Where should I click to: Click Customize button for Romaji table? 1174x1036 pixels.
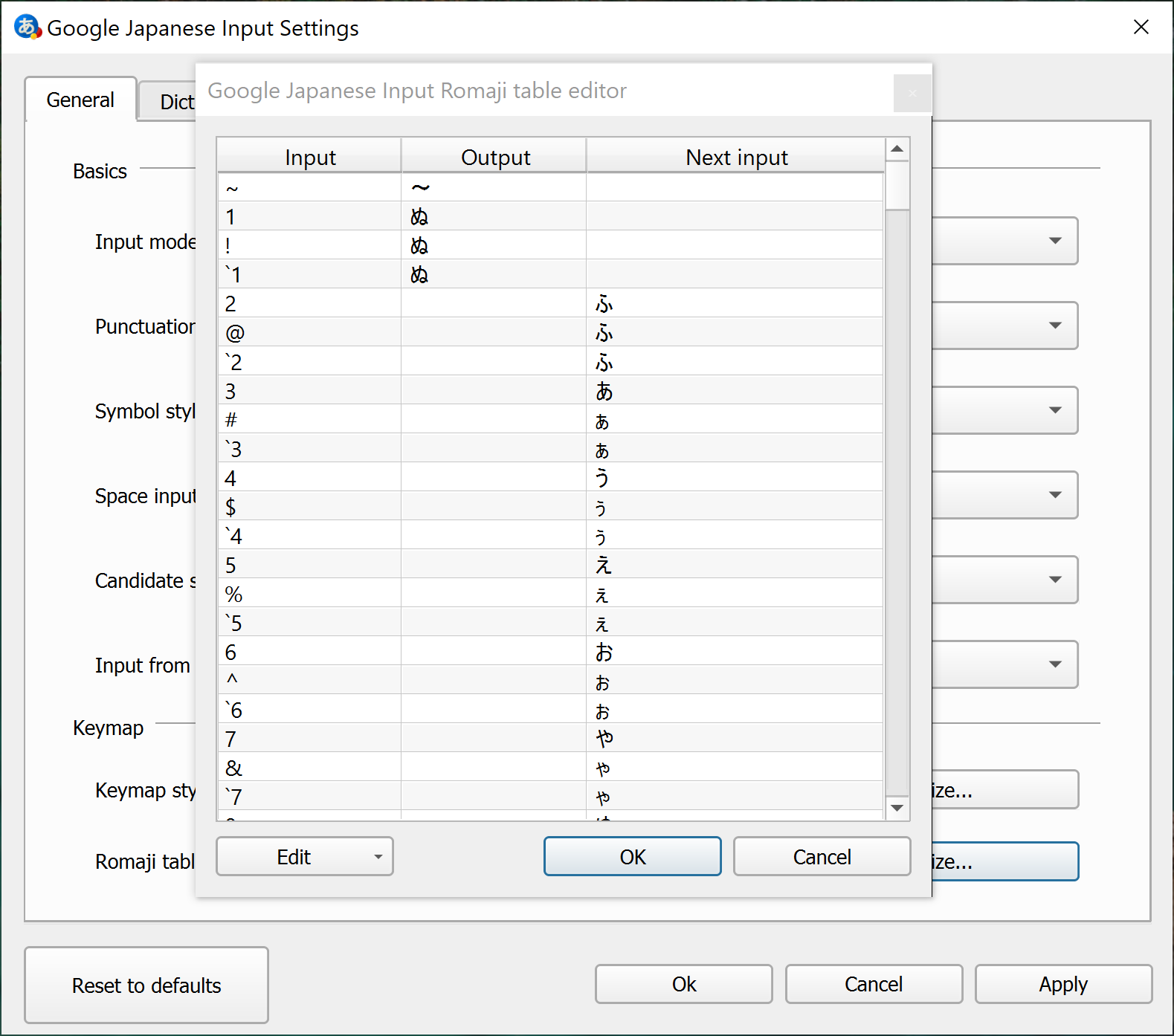tap(1004, 861)
